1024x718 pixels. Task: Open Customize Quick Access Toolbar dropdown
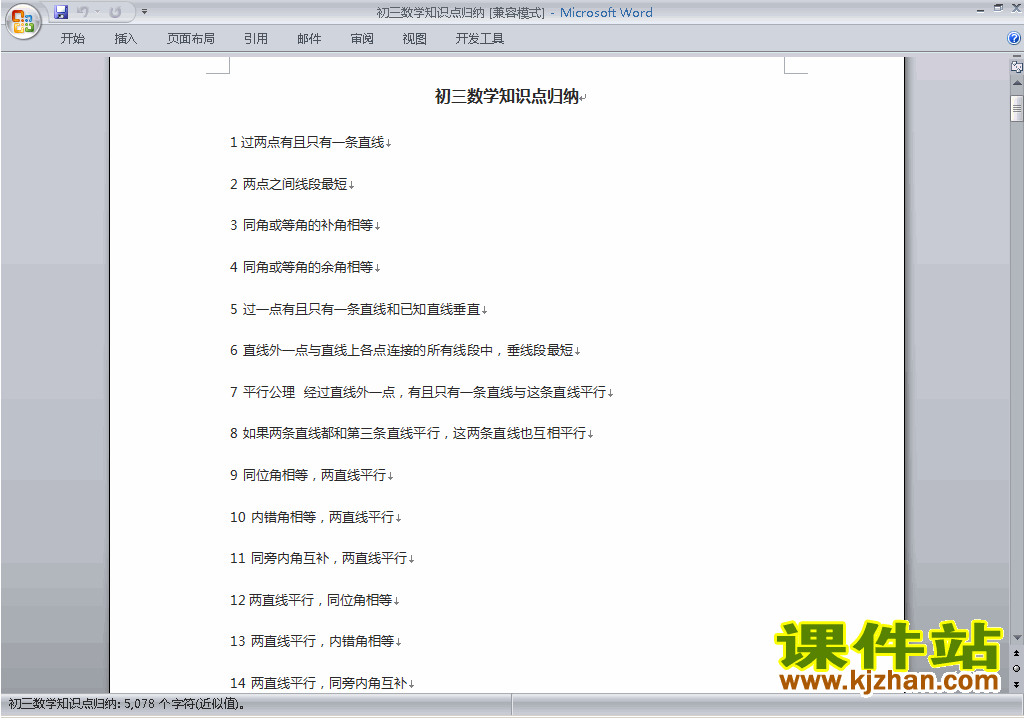tap(144, 12)
